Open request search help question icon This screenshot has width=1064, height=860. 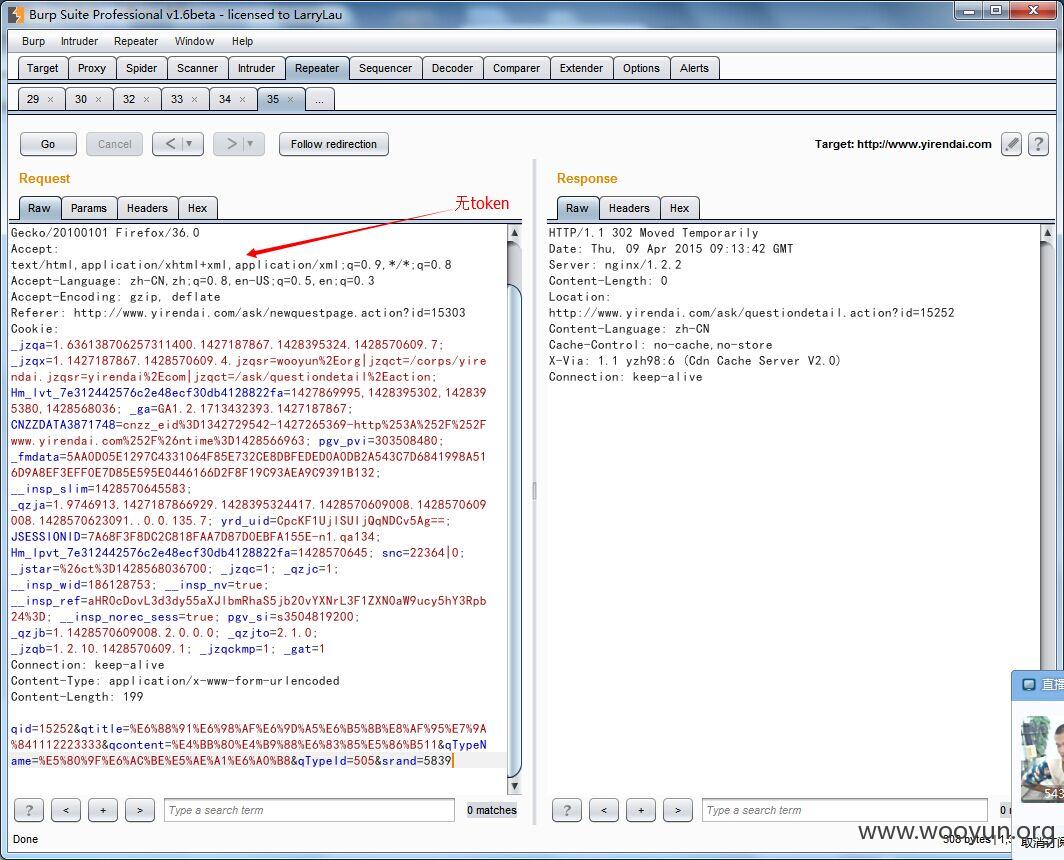(28, 810)
